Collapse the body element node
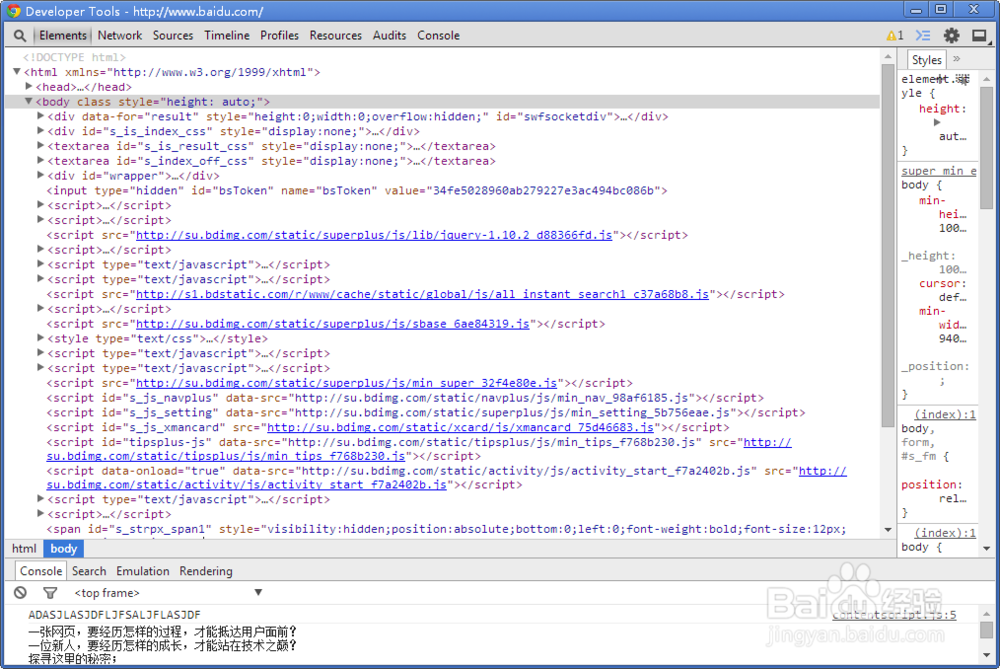Image resolution: width=1000 pixels, height=669 pixels. tap(29, 101)
